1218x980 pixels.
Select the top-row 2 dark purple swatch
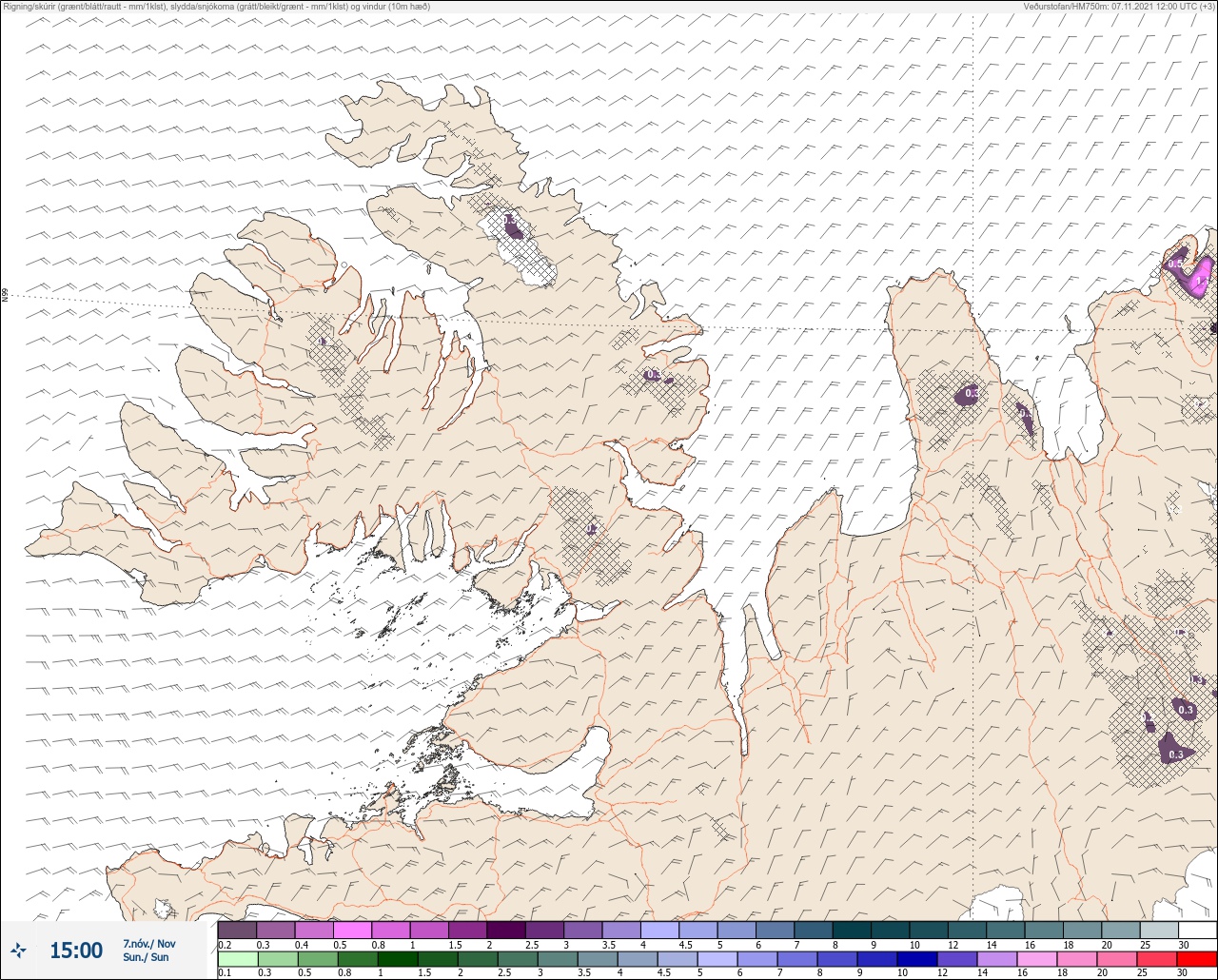(x=506, y=930)
